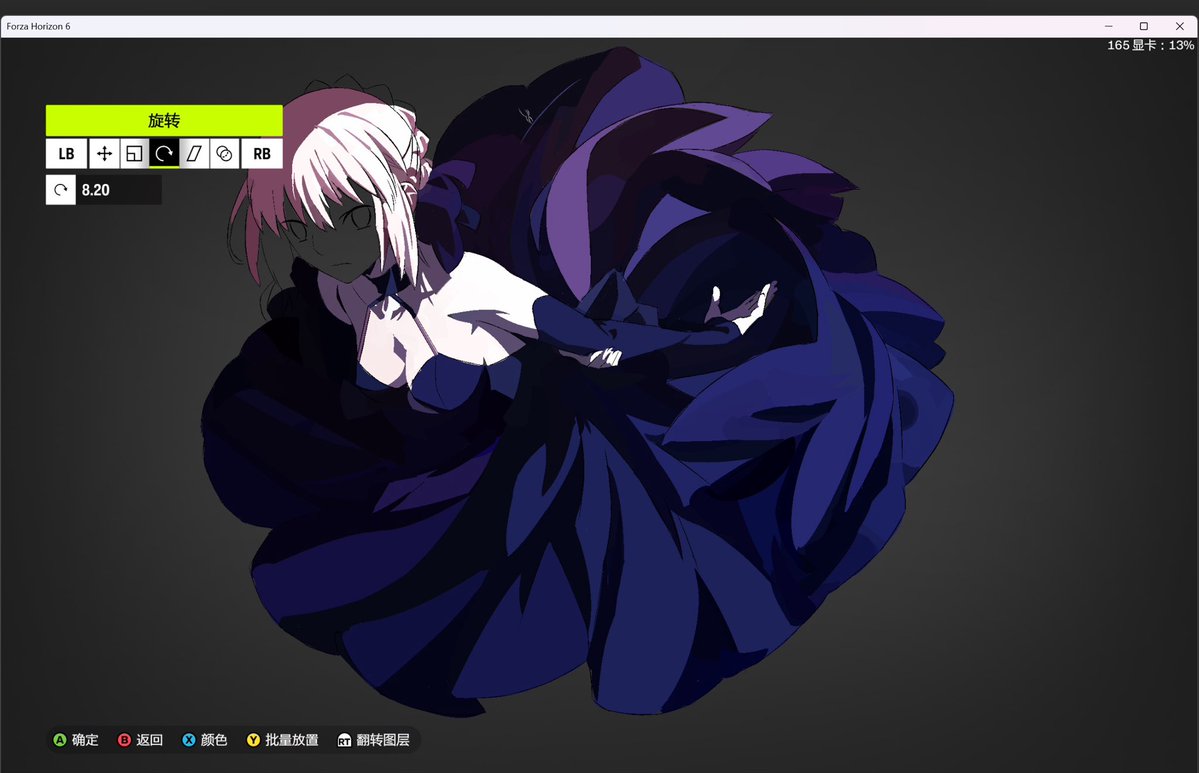The height and width of the screenshot is (773, 1199).
Task: Close the Forza Horizon 6 window
Action: tap(1179, 26)
